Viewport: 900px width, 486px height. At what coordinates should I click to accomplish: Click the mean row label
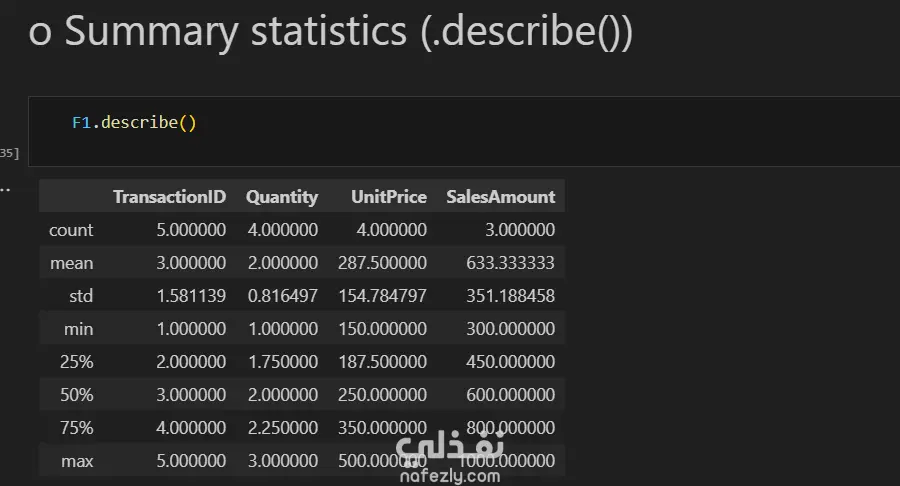coord(72,263)
